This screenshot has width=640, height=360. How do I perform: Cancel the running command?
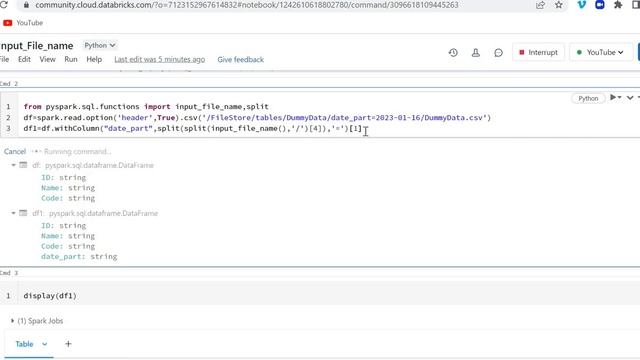15,151
